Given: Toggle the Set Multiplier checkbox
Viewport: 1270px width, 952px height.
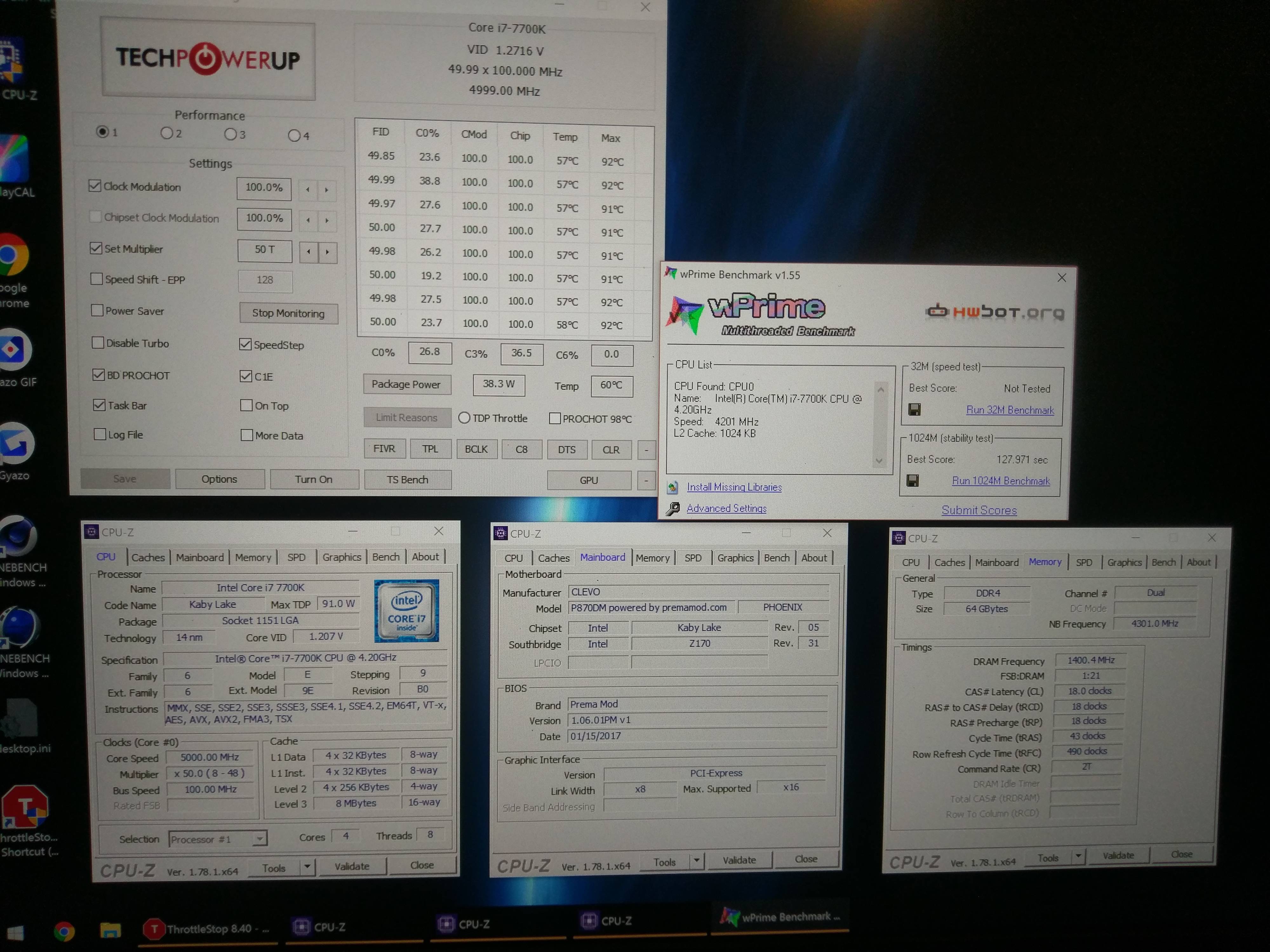Looking at the screenshot, I should (x=96, y=248).
